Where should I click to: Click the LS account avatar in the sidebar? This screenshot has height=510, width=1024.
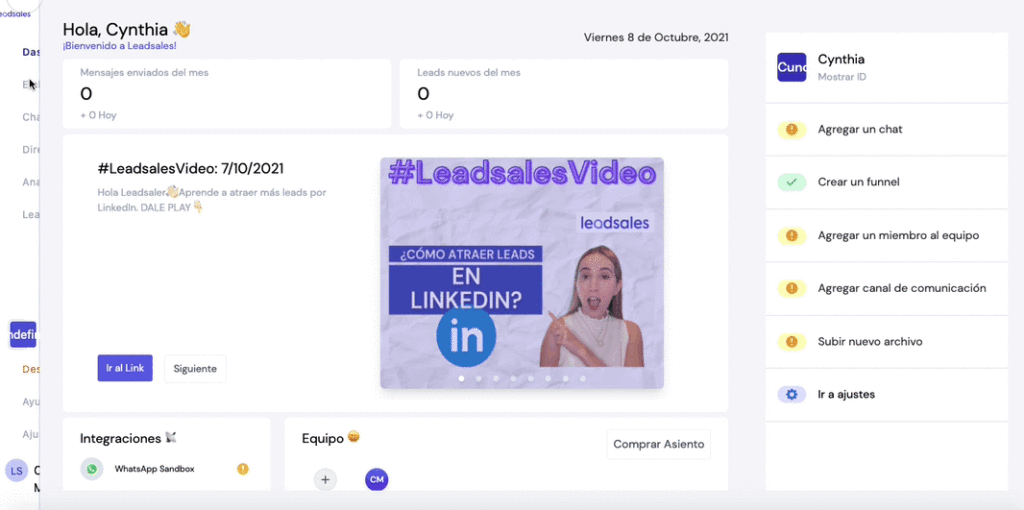pos(16,471)
